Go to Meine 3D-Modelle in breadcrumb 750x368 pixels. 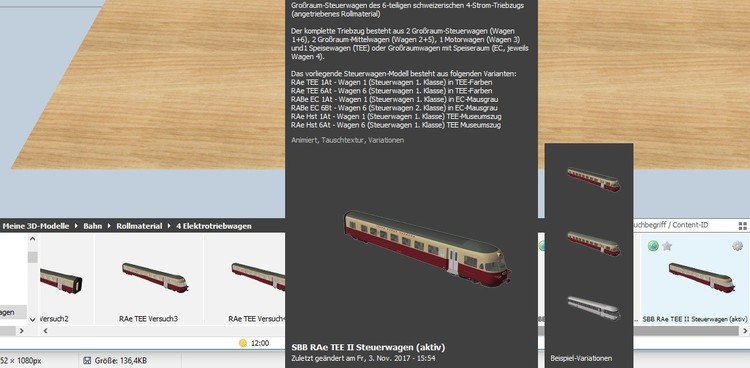36,226
